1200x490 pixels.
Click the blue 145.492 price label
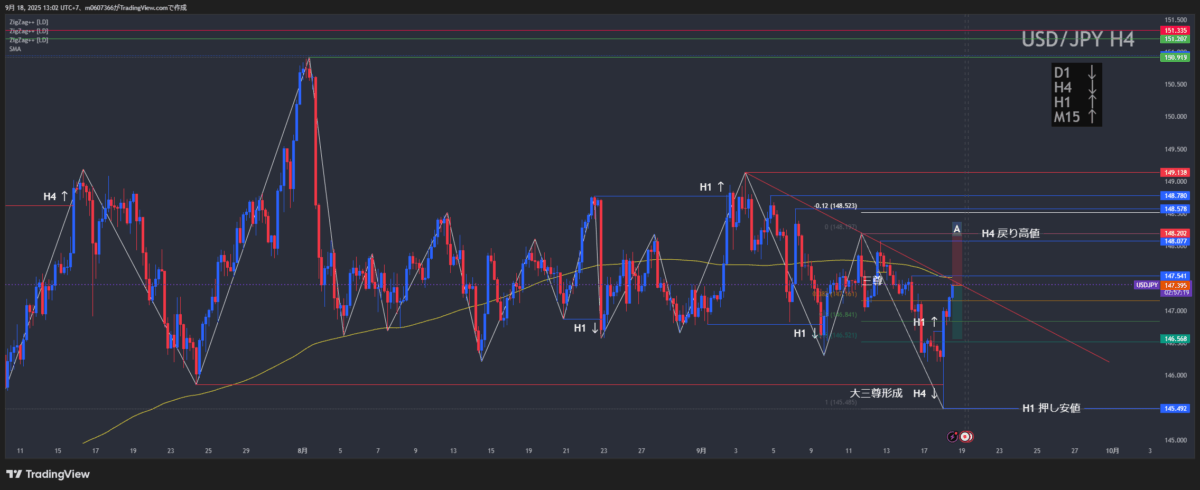click(1175, 408)
